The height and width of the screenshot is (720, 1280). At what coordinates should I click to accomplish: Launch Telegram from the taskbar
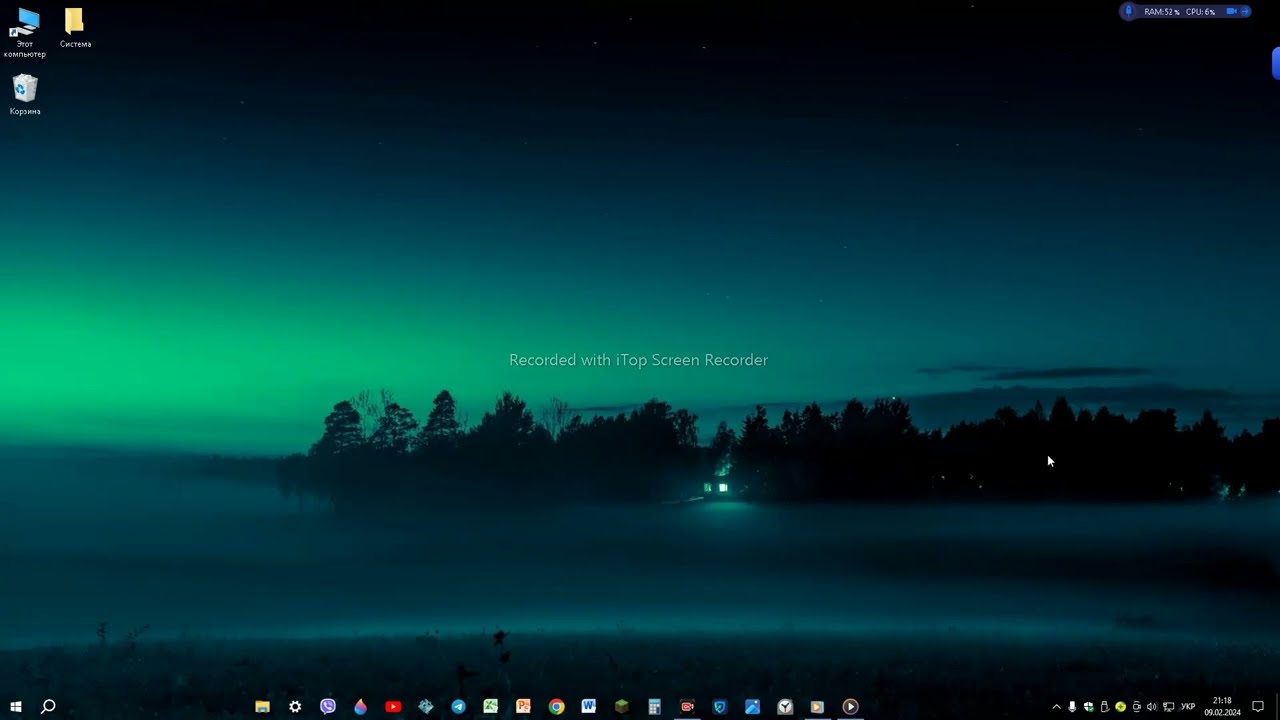(x=458, y=707)
